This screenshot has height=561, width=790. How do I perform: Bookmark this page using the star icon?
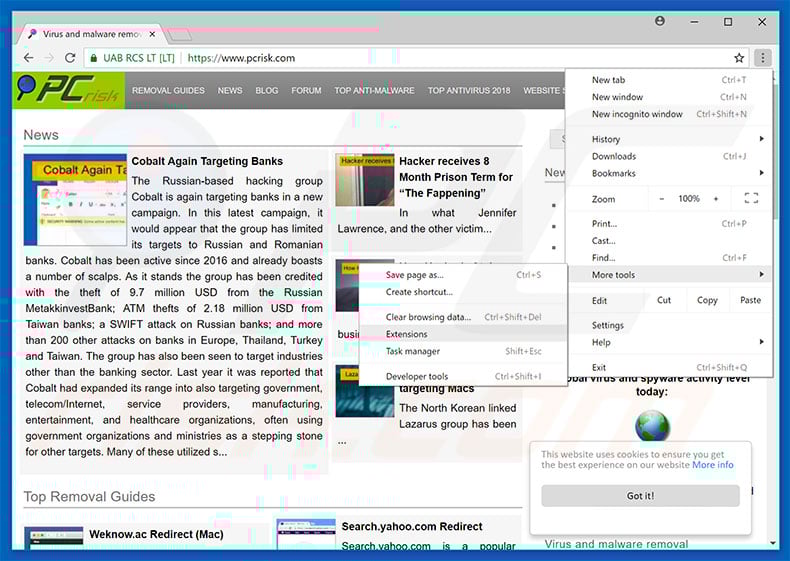click(x=739, y=58)
